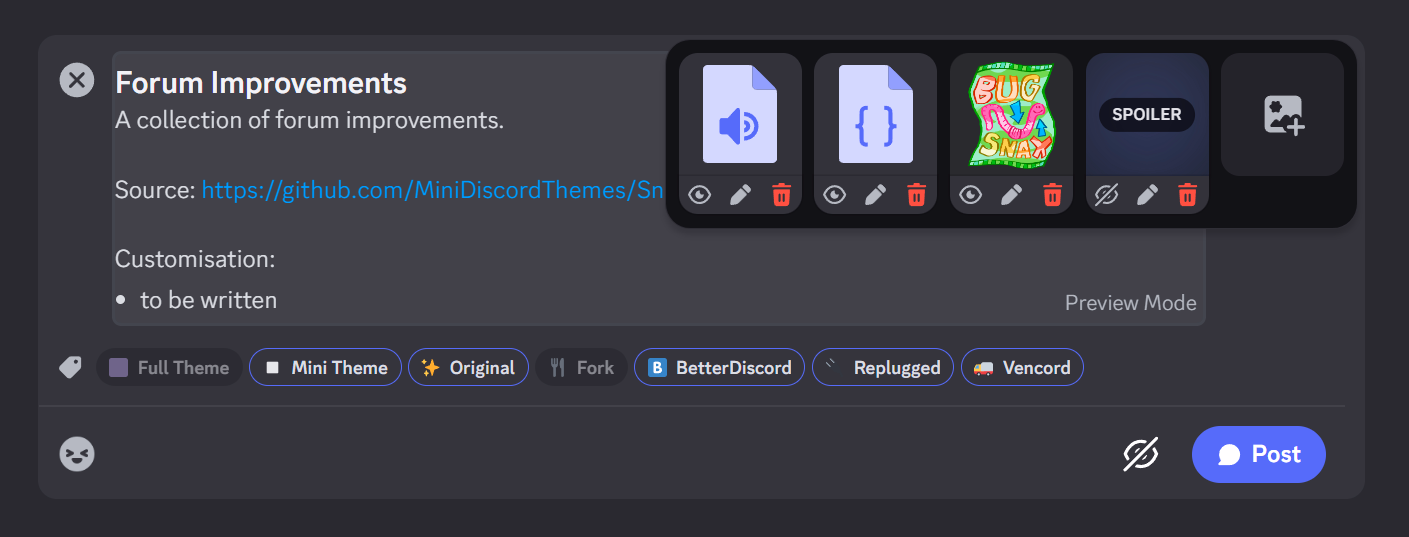Click the tag icon beside tags
This screenshot has width=1409, height=537.
tap(70, 368)
